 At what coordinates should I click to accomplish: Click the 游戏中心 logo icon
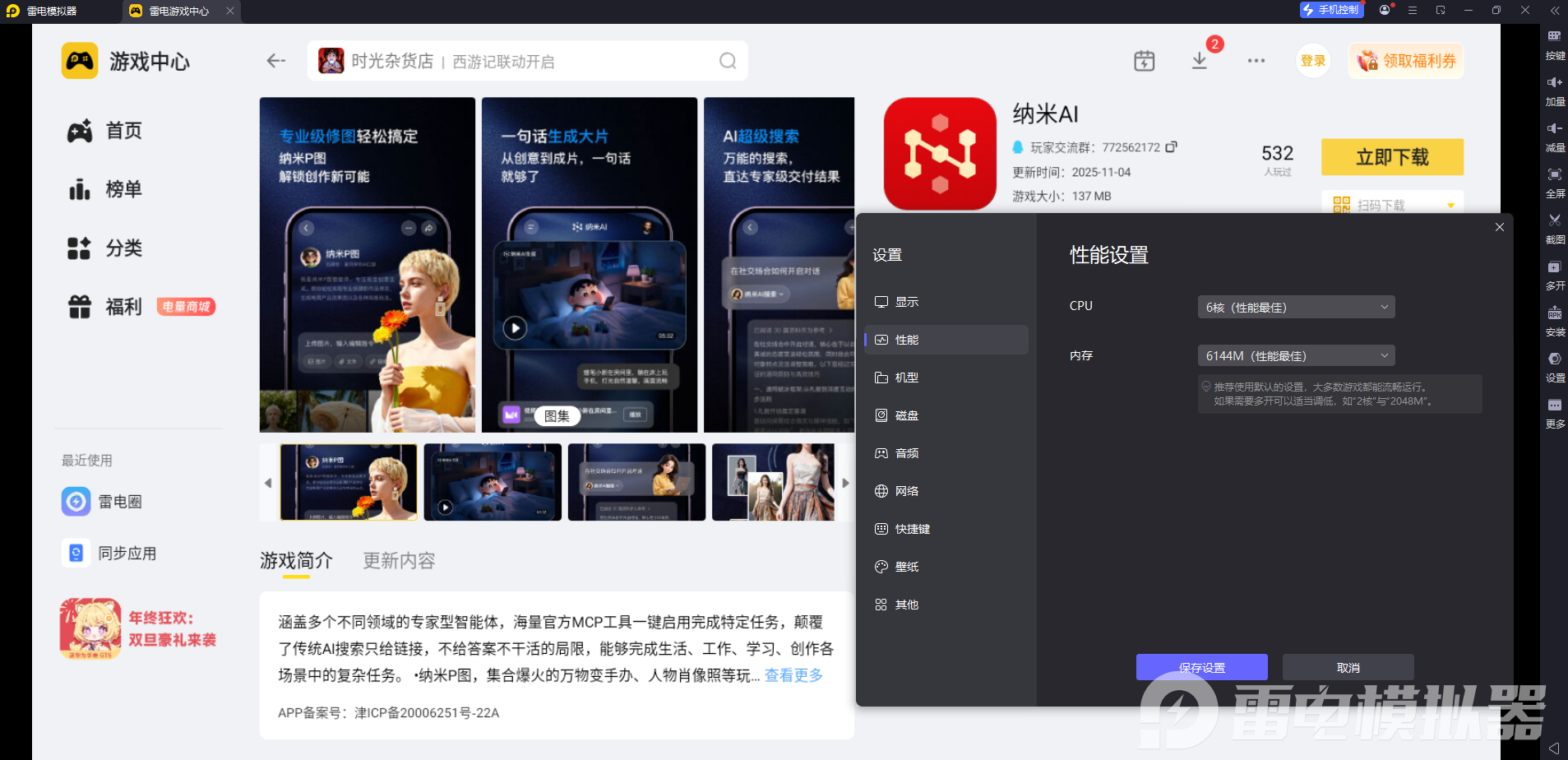click(x=80, y=61)
